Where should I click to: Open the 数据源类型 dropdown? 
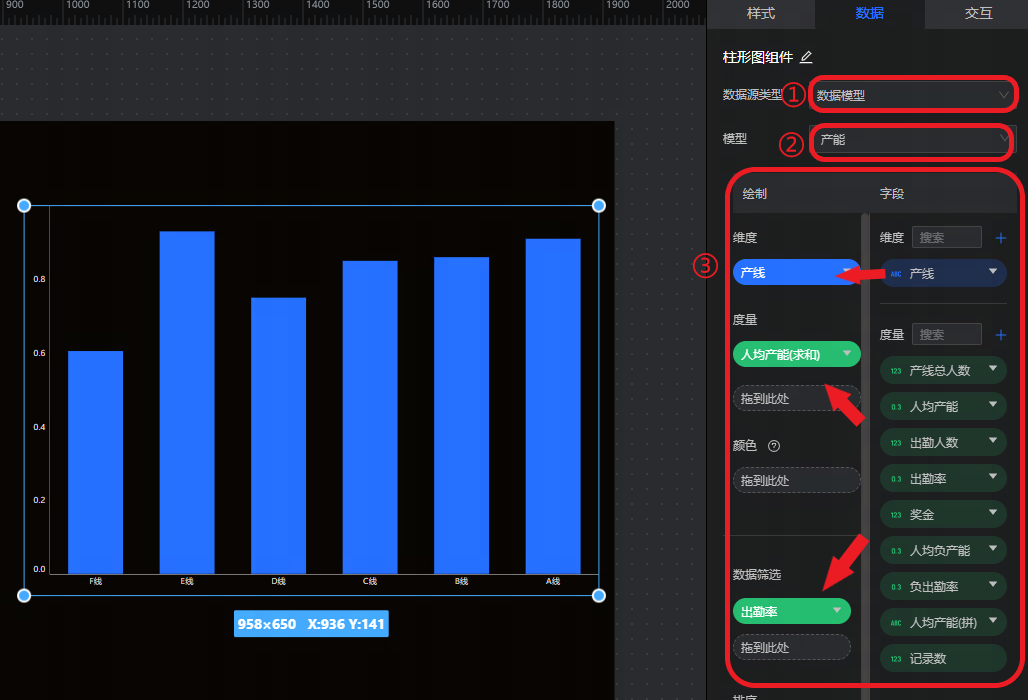pos(912,95)
